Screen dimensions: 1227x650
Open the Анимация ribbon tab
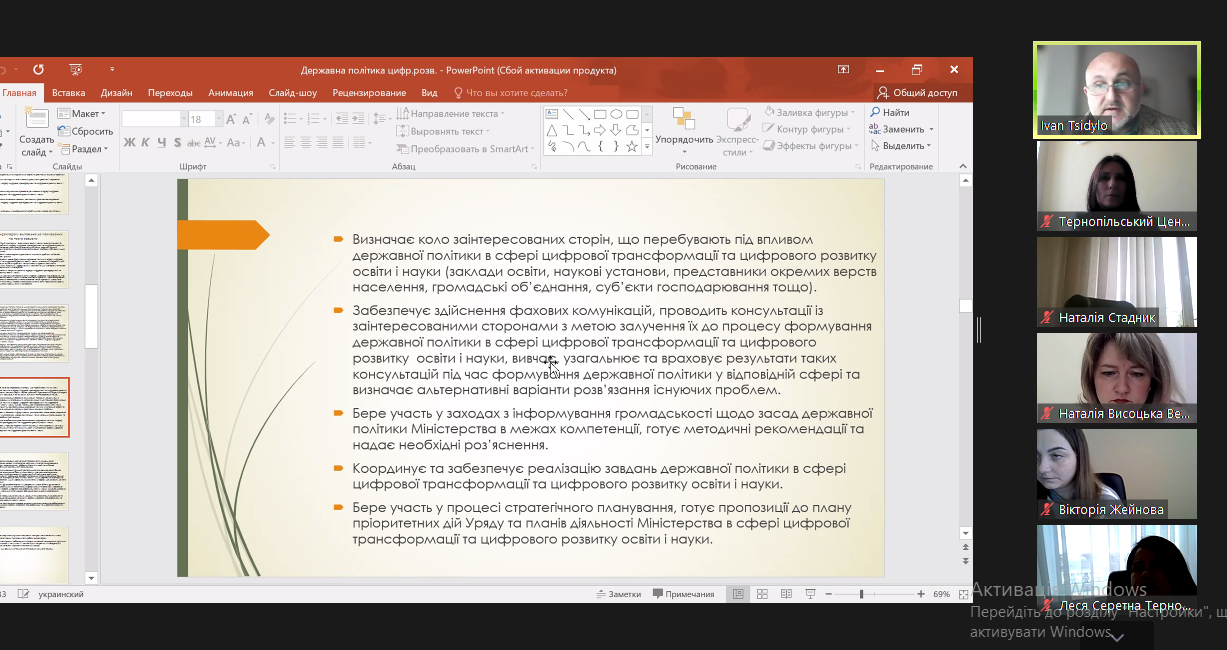click(x=231, y=93)
